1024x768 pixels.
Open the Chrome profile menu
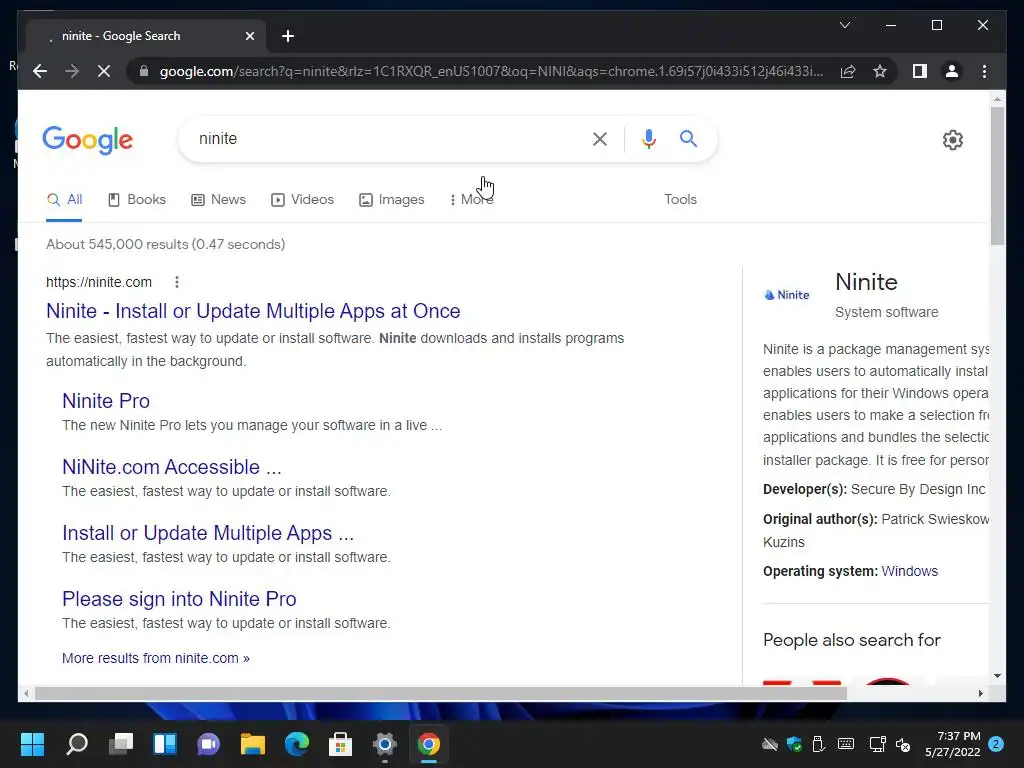[x=952, y=71]
